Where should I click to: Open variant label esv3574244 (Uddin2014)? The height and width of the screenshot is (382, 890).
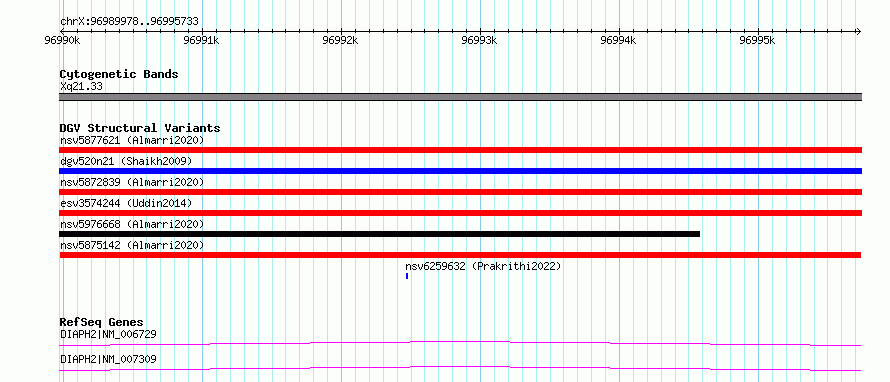coord(126,203)
